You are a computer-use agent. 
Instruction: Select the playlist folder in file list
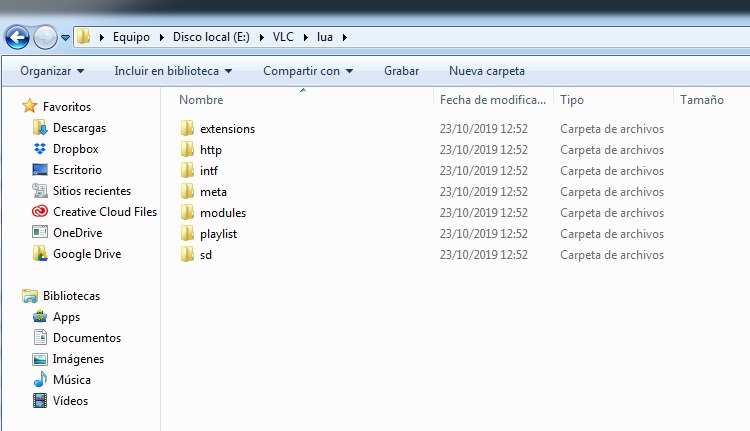(x=218, y=234)
